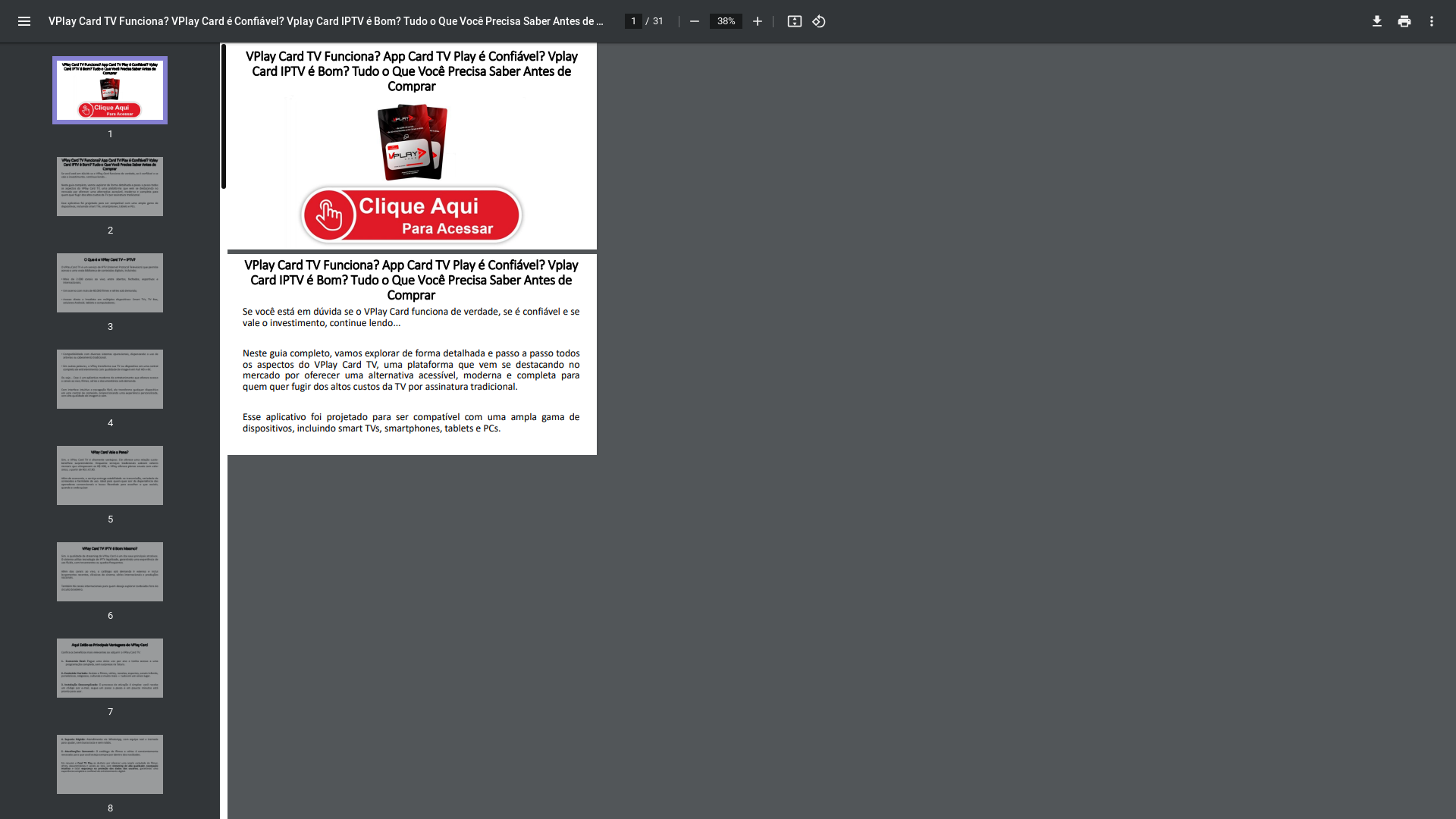Select page 5 thumbnail

(110, 475)
